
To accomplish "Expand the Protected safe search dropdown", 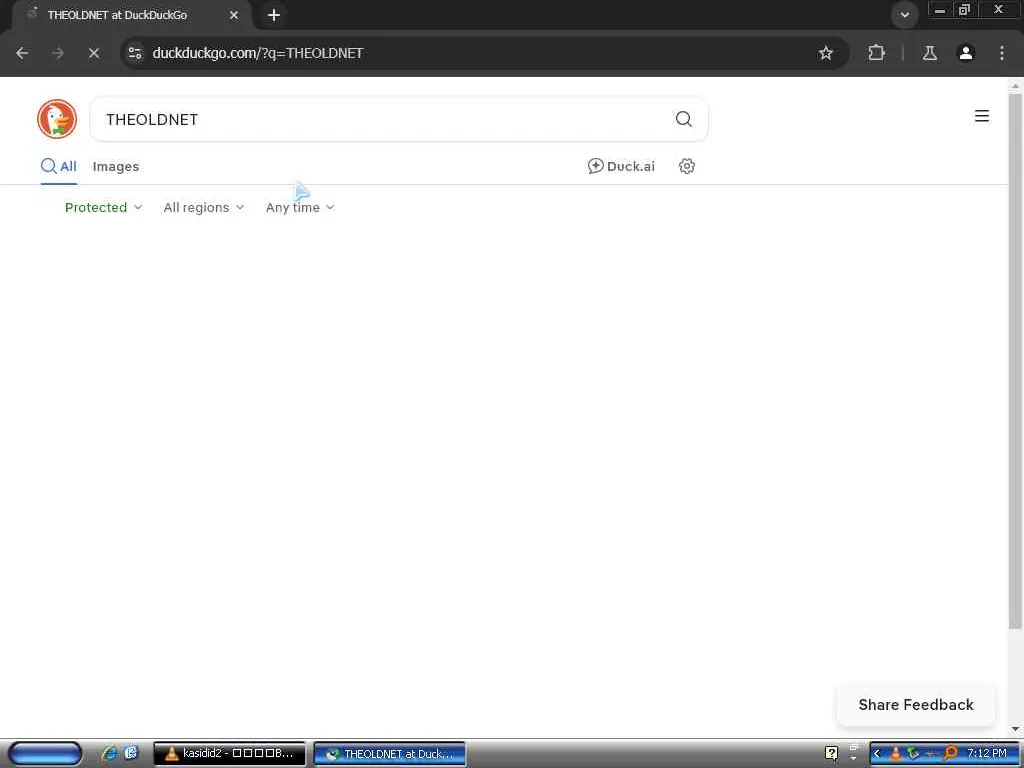I will 103,208.
